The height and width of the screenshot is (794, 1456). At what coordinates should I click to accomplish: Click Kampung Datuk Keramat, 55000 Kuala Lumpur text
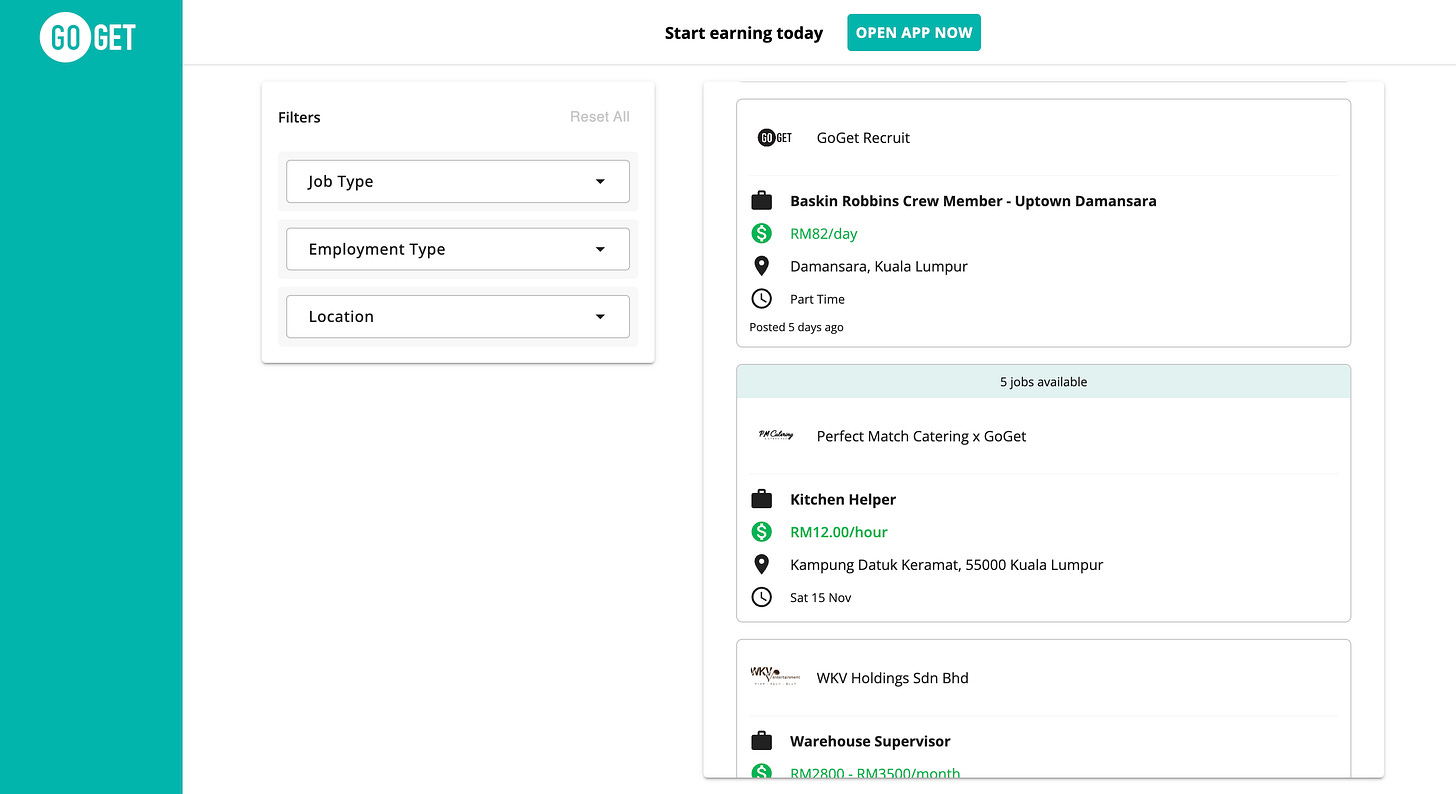[x=947, y=565]
